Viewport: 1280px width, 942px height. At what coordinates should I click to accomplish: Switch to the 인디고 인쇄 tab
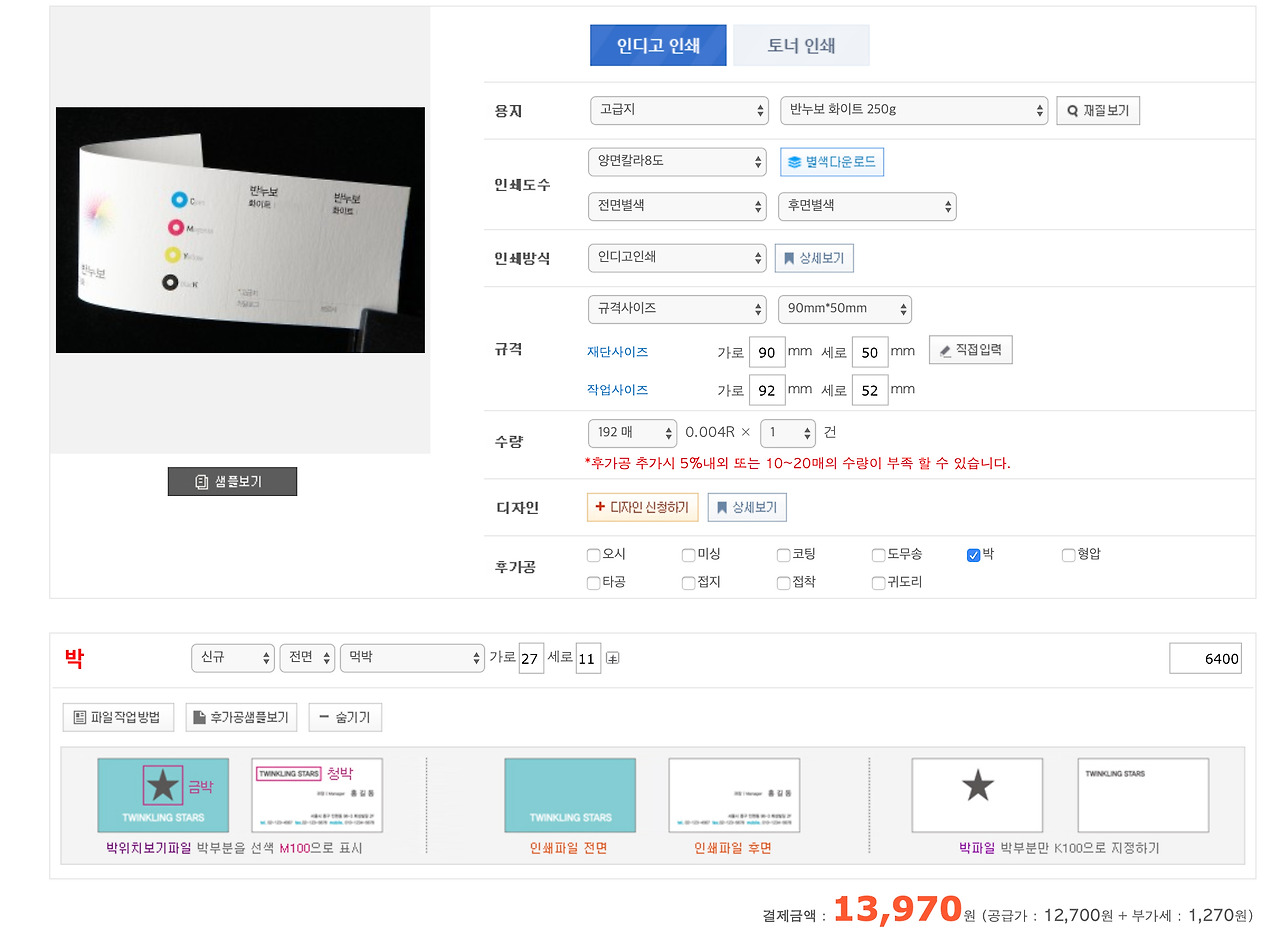658,45
